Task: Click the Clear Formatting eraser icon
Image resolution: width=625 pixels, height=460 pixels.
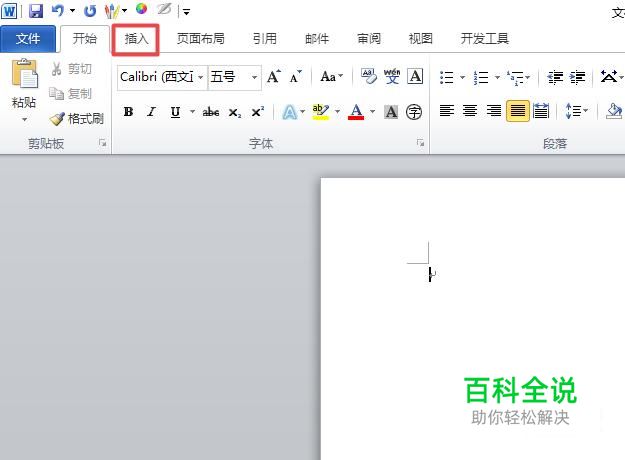Action: point(369,76)
